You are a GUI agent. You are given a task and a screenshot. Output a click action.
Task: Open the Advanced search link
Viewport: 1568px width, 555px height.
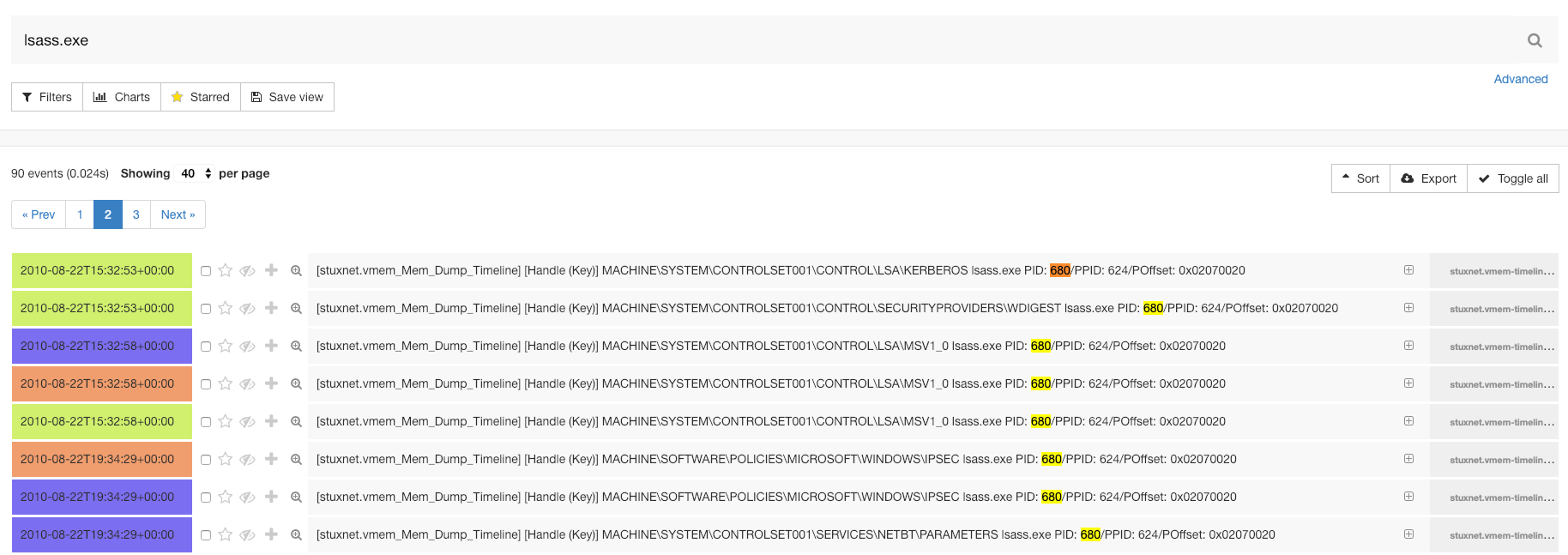(1520, 79)
